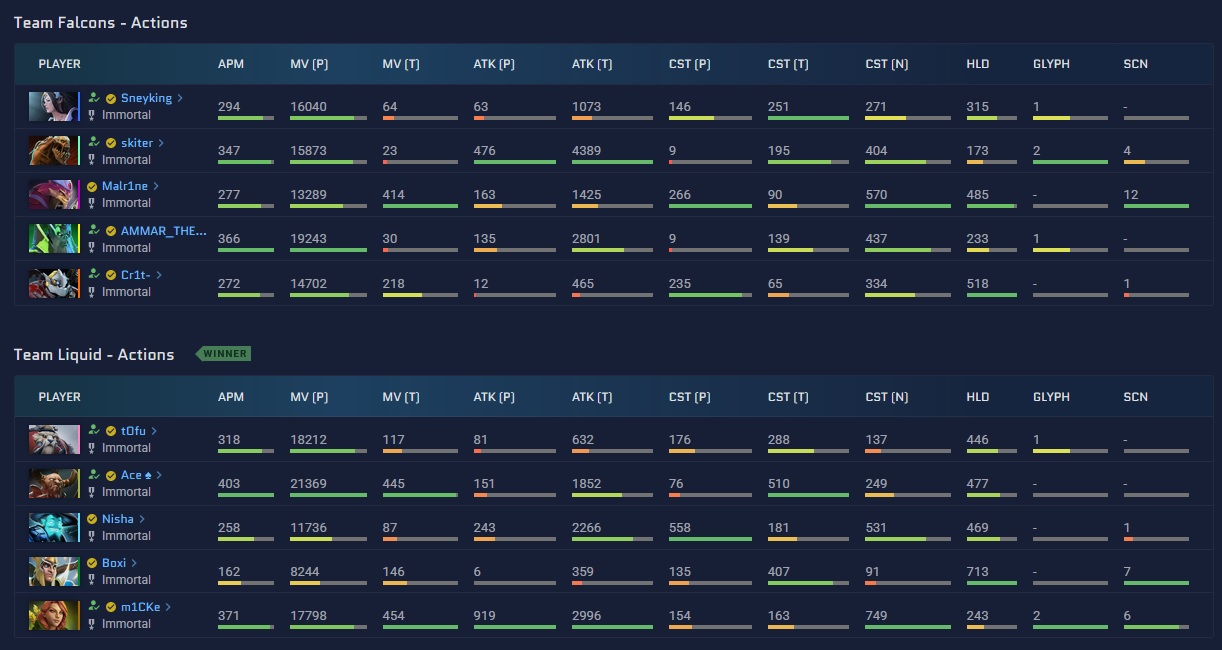This screenshot has height=650, width=1222.
Task: Sort Team Falcons table by APM column
Action: click(x=231, y=64)
